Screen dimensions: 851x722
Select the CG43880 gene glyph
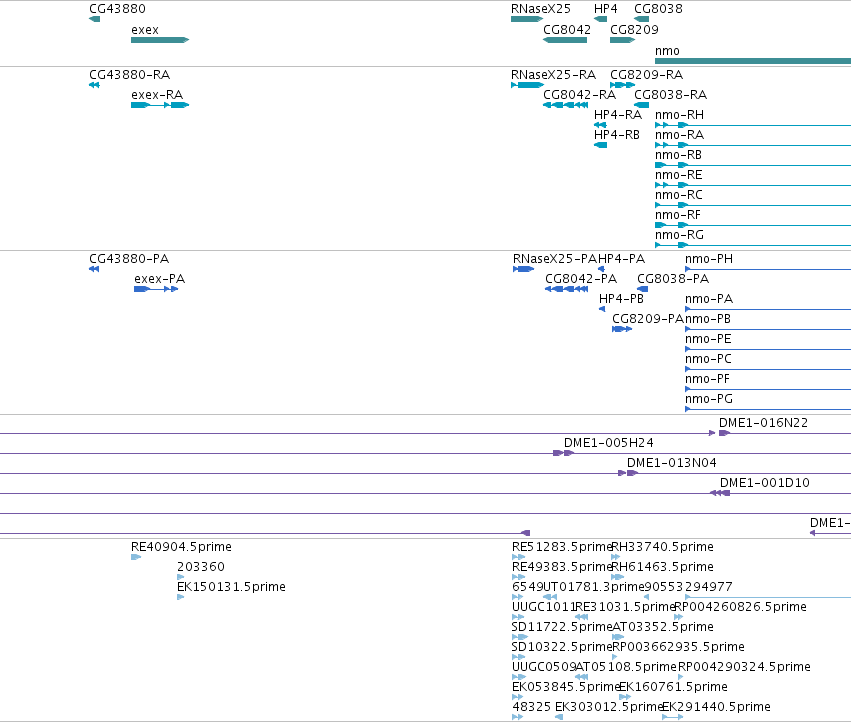[x=94, y=19]
